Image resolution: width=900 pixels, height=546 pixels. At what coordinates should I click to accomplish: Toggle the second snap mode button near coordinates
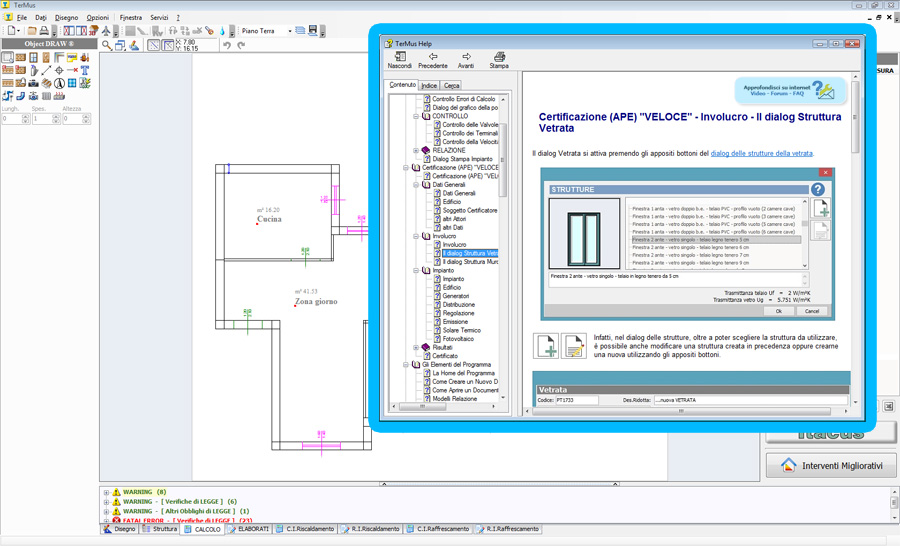(x=167, y=45)
